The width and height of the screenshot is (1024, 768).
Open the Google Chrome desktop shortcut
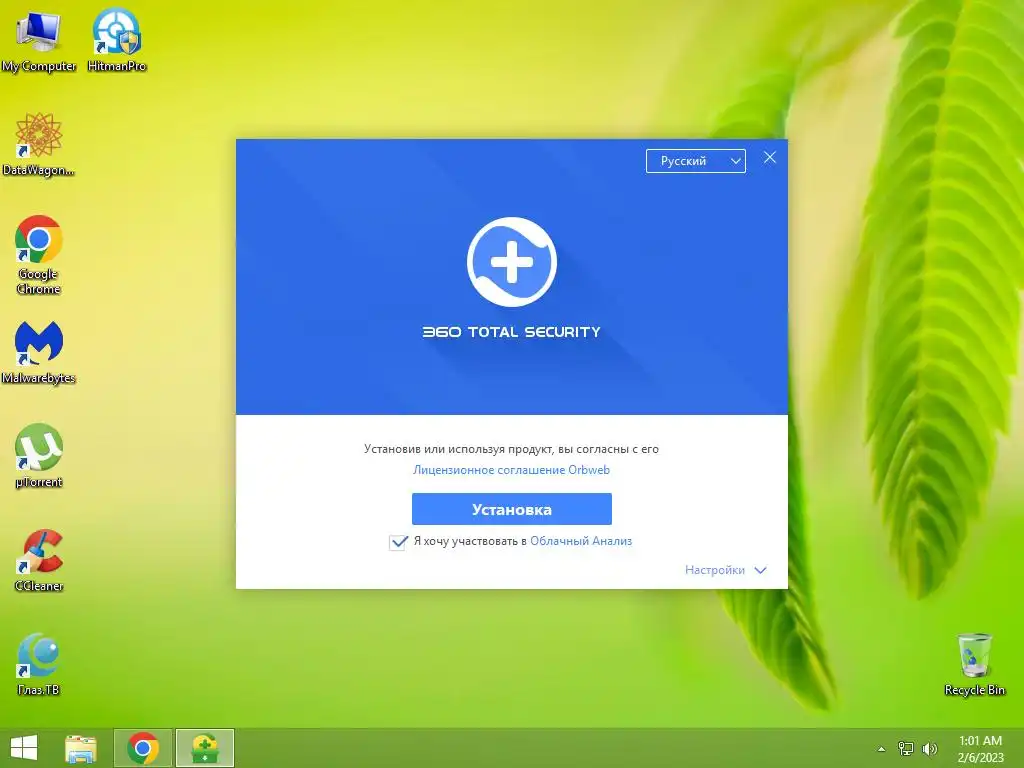point(39,255)
